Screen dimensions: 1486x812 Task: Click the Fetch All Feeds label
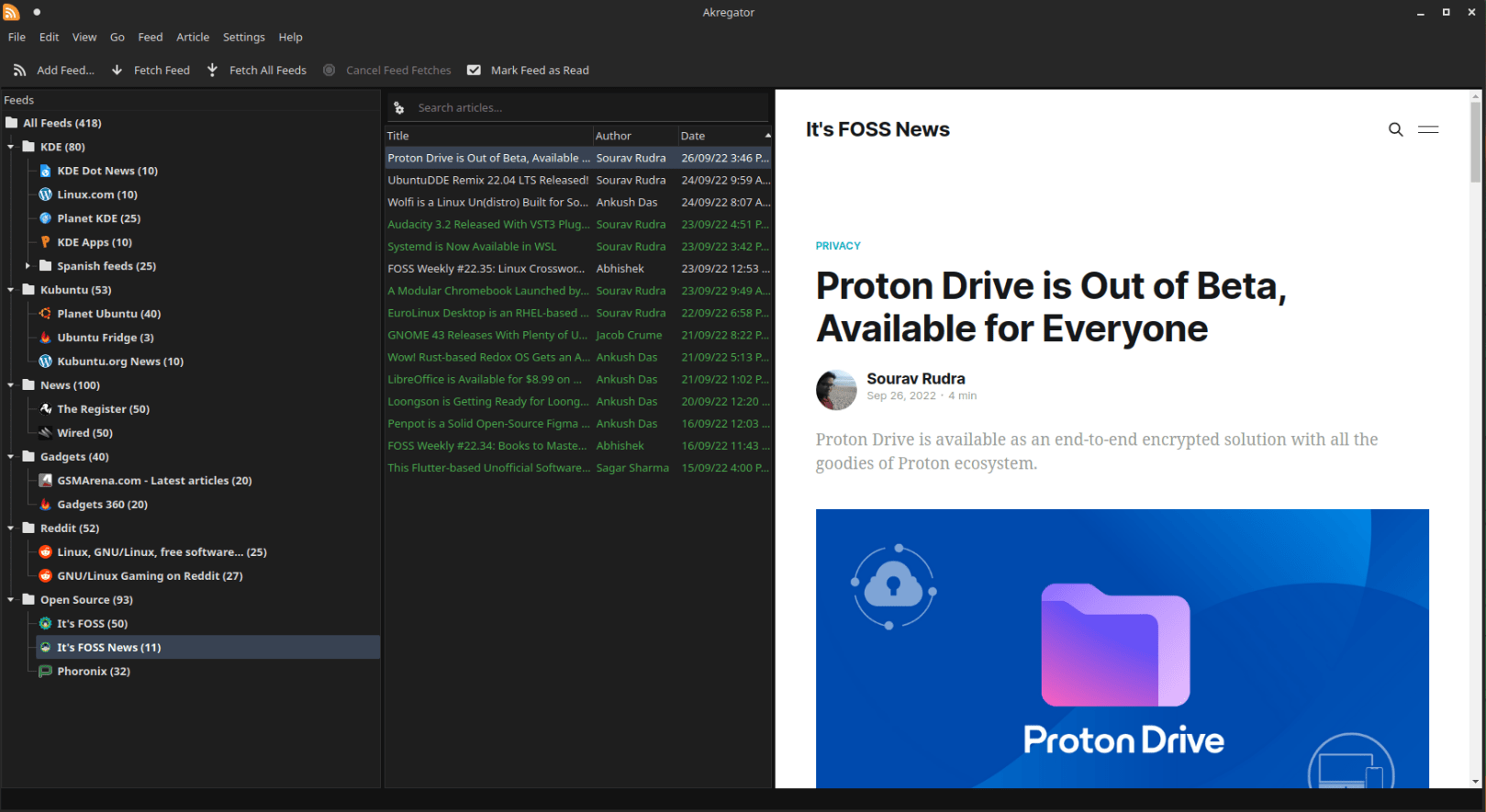tap(268, 71)
